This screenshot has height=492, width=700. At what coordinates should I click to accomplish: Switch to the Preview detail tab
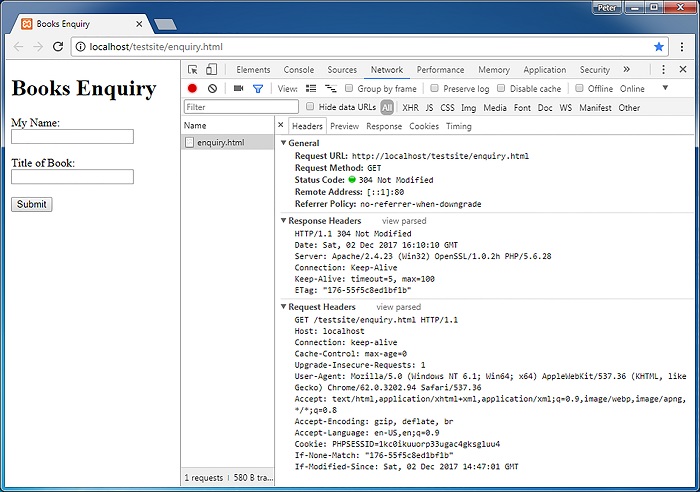tap(344, 126)
